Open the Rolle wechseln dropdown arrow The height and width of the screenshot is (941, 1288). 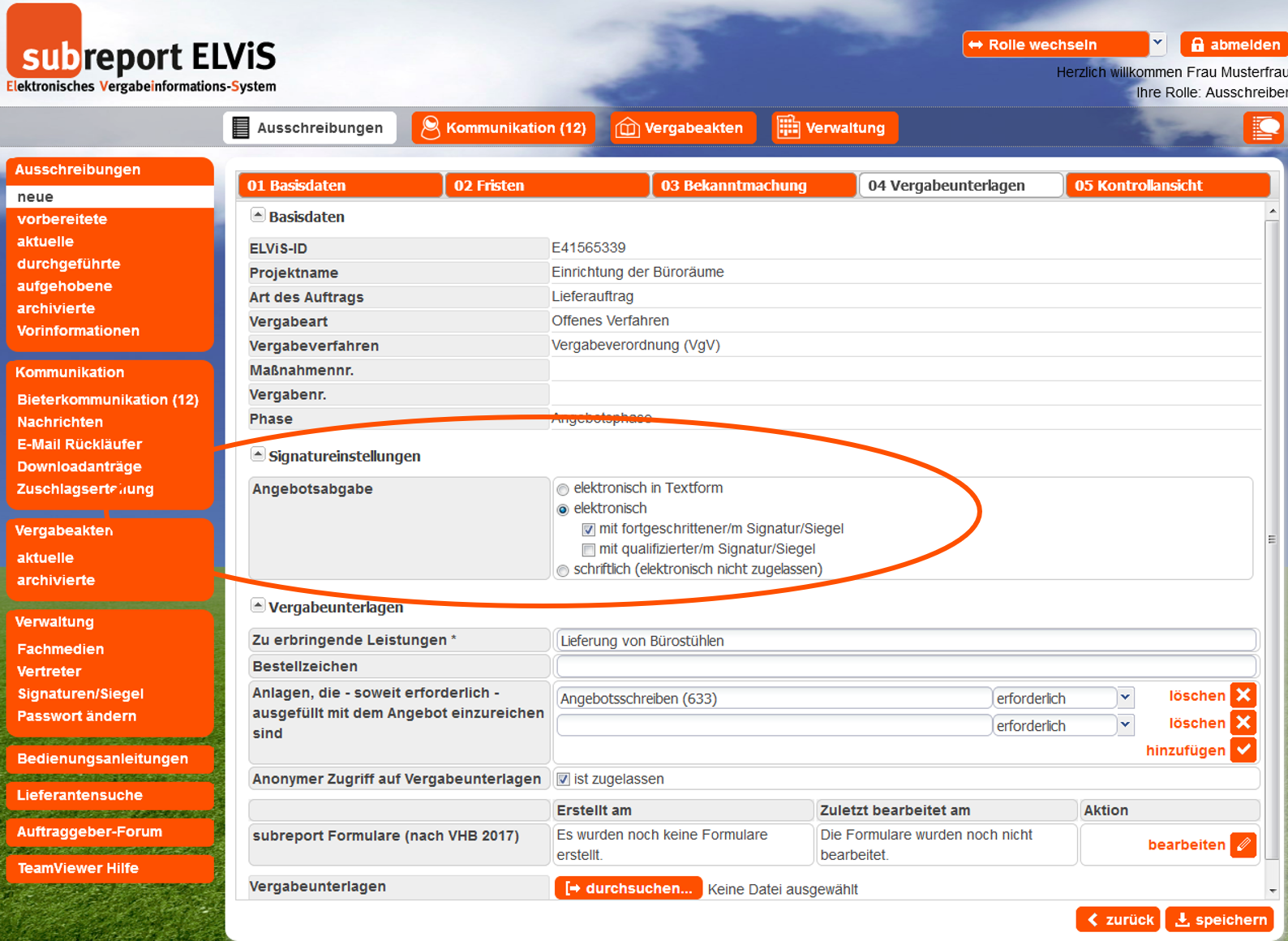[1157, 44]
